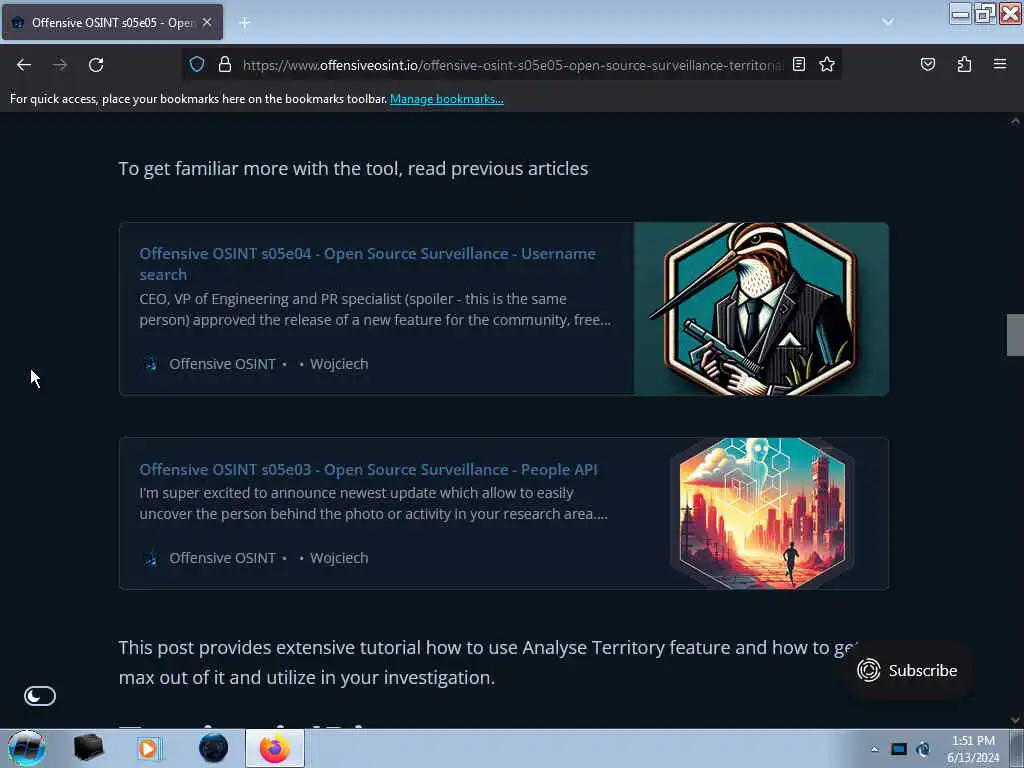
Task: Click the Firefox taskbar icon
Action: (275, 748)
